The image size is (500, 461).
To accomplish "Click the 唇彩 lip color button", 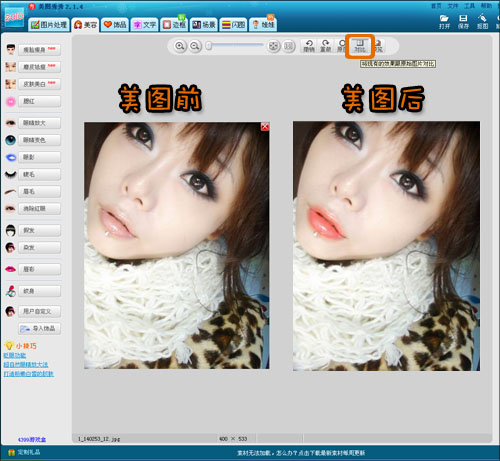I will [x=40, y=269].
